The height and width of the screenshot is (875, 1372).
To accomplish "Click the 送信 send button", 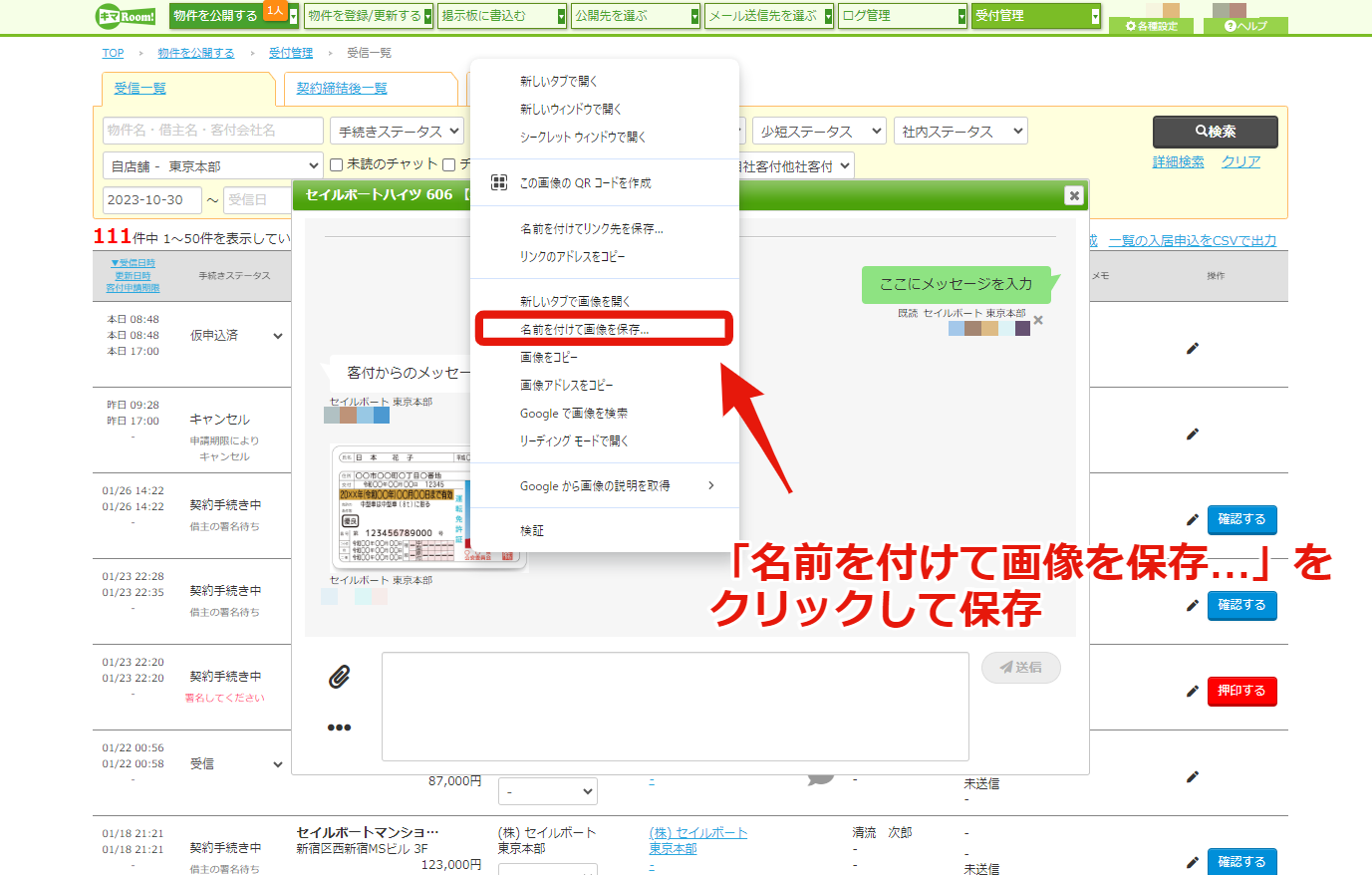I will coord(1021,668).
